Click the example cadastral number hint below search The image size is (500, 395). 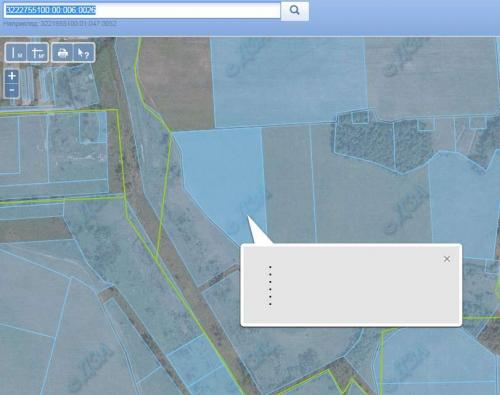[x=60, y=24]
